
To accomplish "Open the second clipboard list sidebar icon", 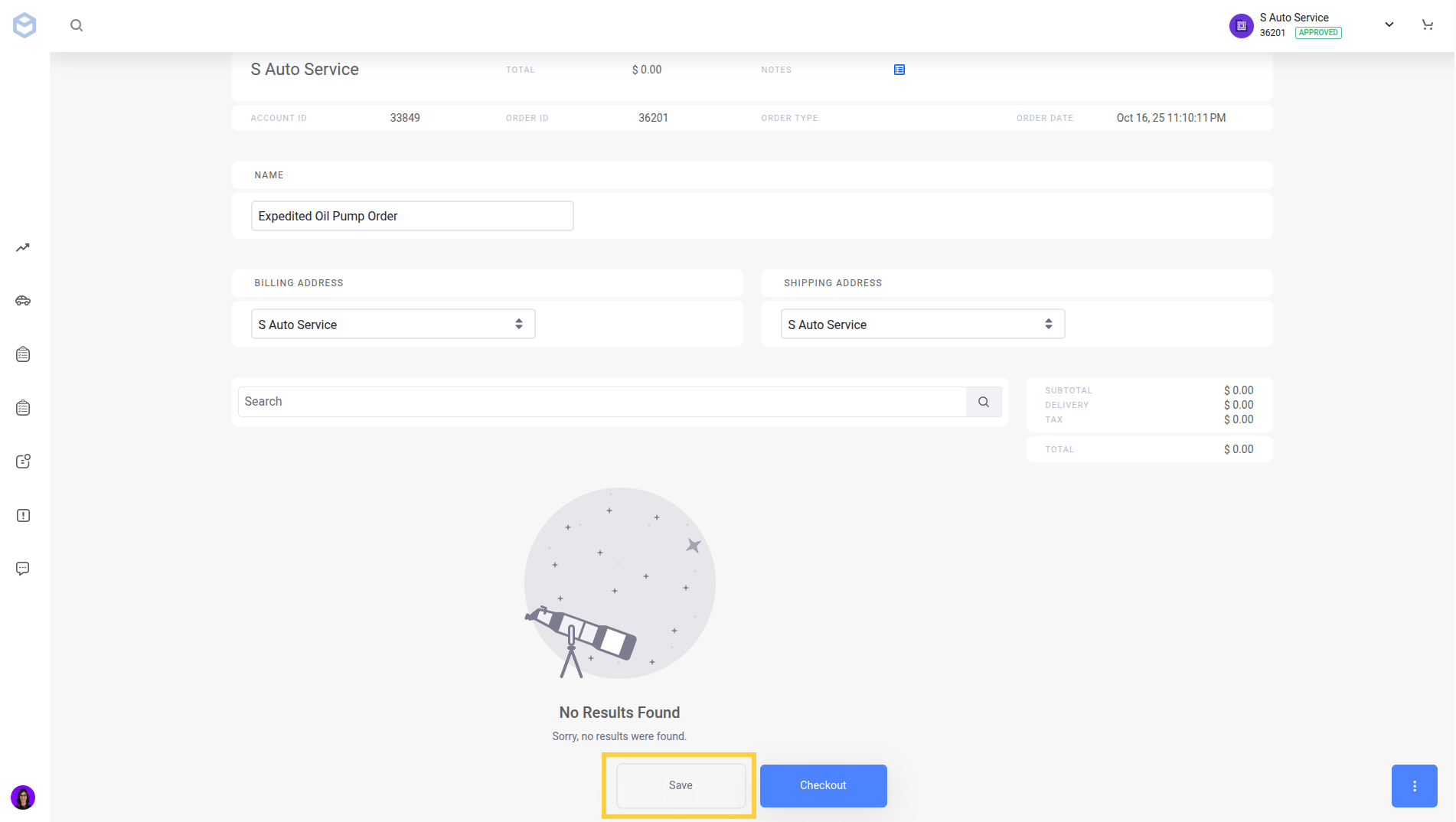I will coord(22,407).
